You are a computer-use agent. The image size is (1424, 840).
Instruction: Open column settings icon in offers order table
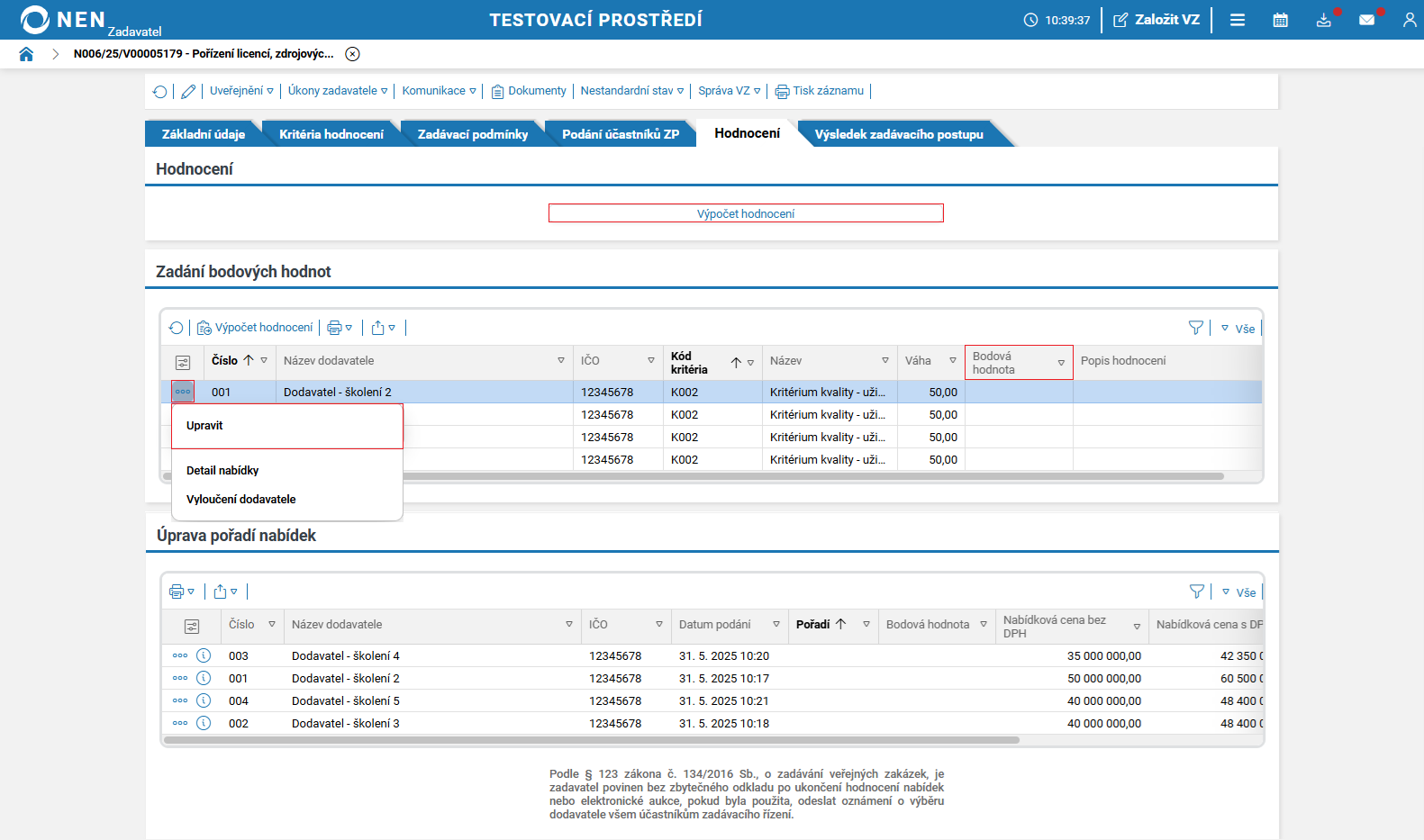(192, 626)
